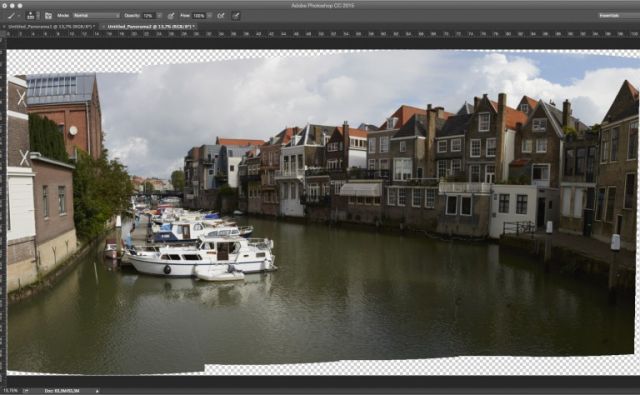Viewport: 640px width, 395px height.
Task: Close the Untitled_Panorama2 tab
Action: (103, 27)
